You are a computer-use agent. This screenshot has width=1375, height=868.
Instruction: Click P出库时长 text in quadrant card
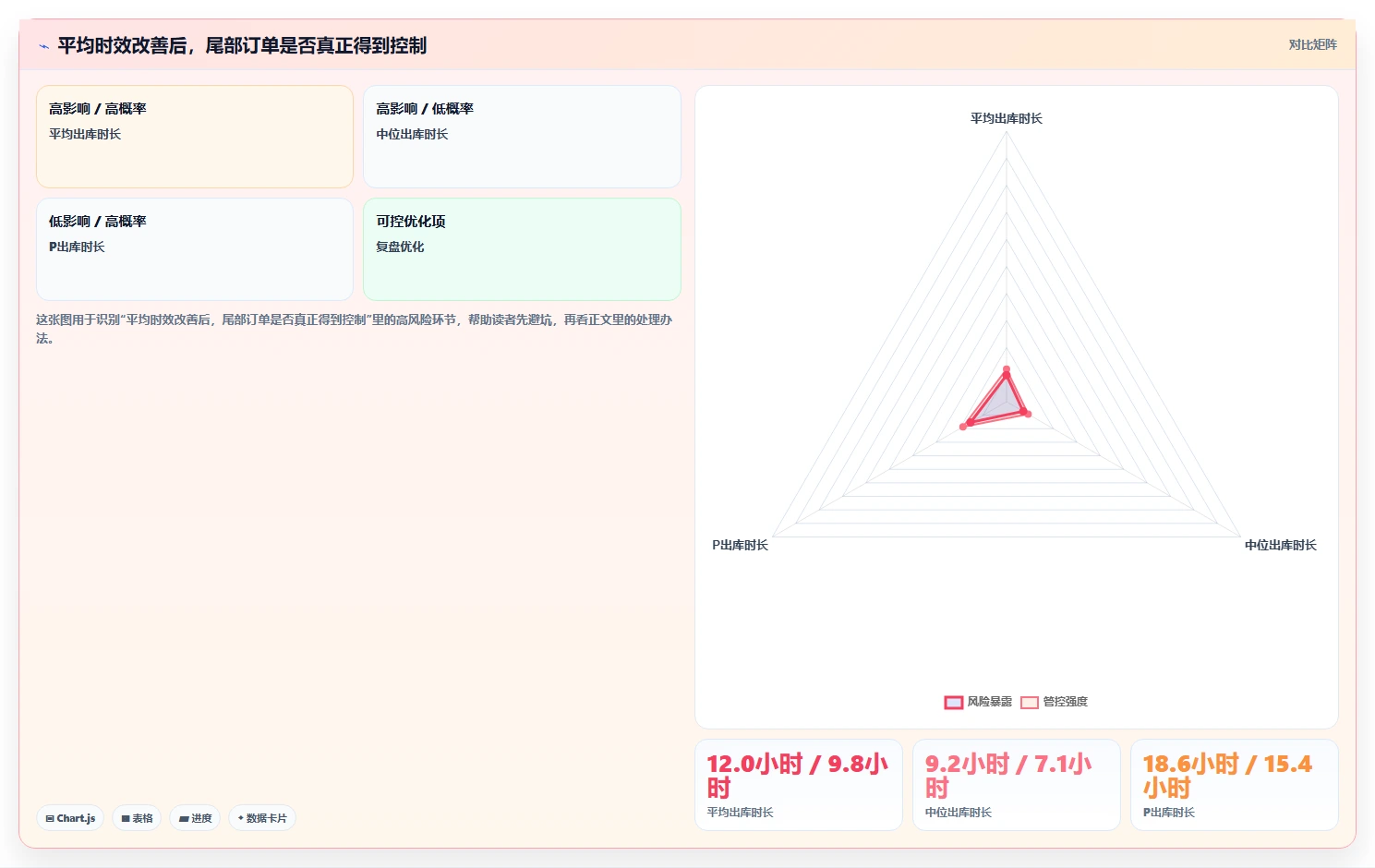click(77, 247)
